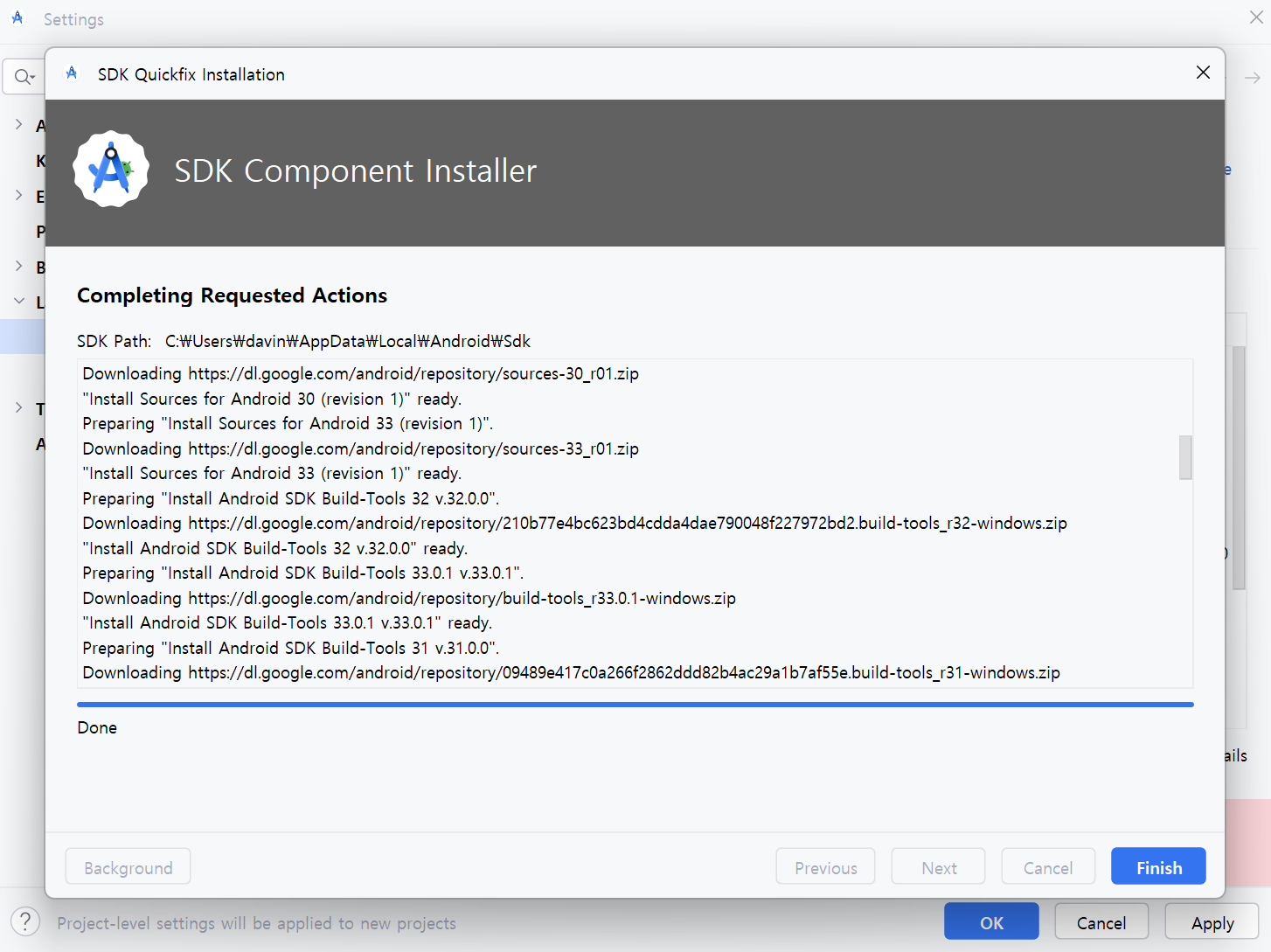Click the SDK Path value text
This screenshot has width=1271, height=952.
click(348, 341)
